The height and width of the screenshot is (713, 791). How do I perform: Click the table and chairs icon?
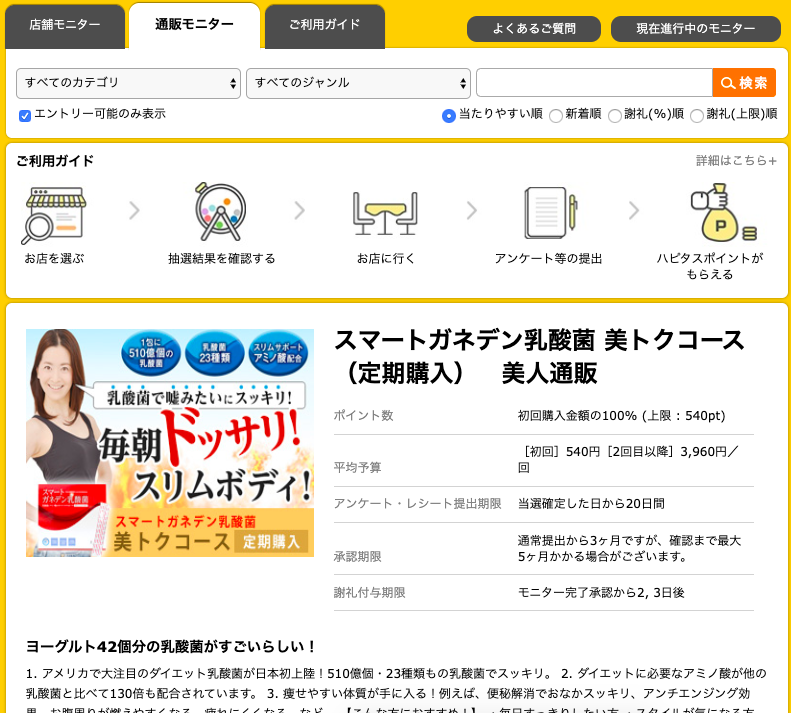[x=385, y=212]
